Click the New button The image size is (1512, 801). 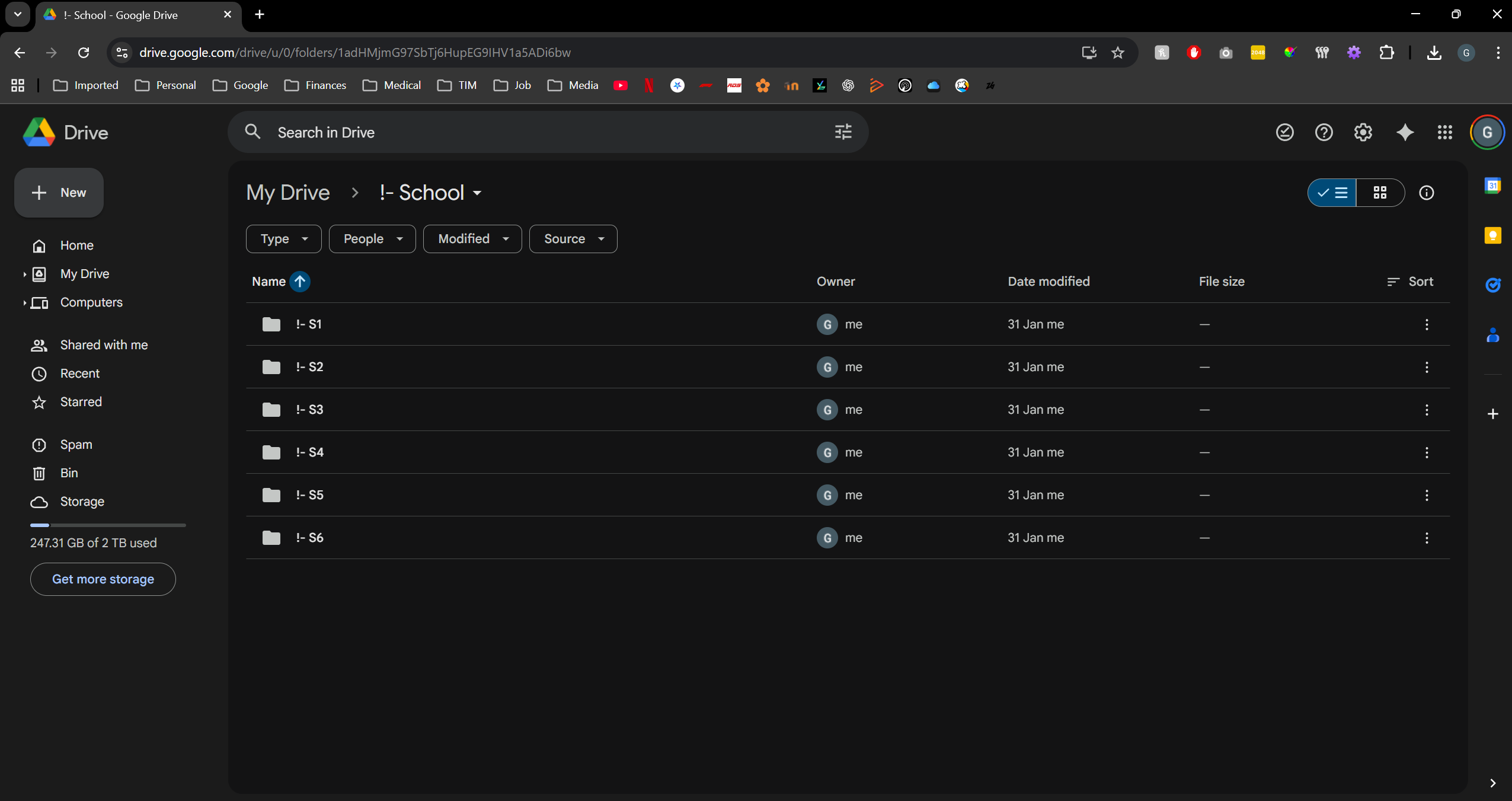pyautogui.click(x=59, y=193)
